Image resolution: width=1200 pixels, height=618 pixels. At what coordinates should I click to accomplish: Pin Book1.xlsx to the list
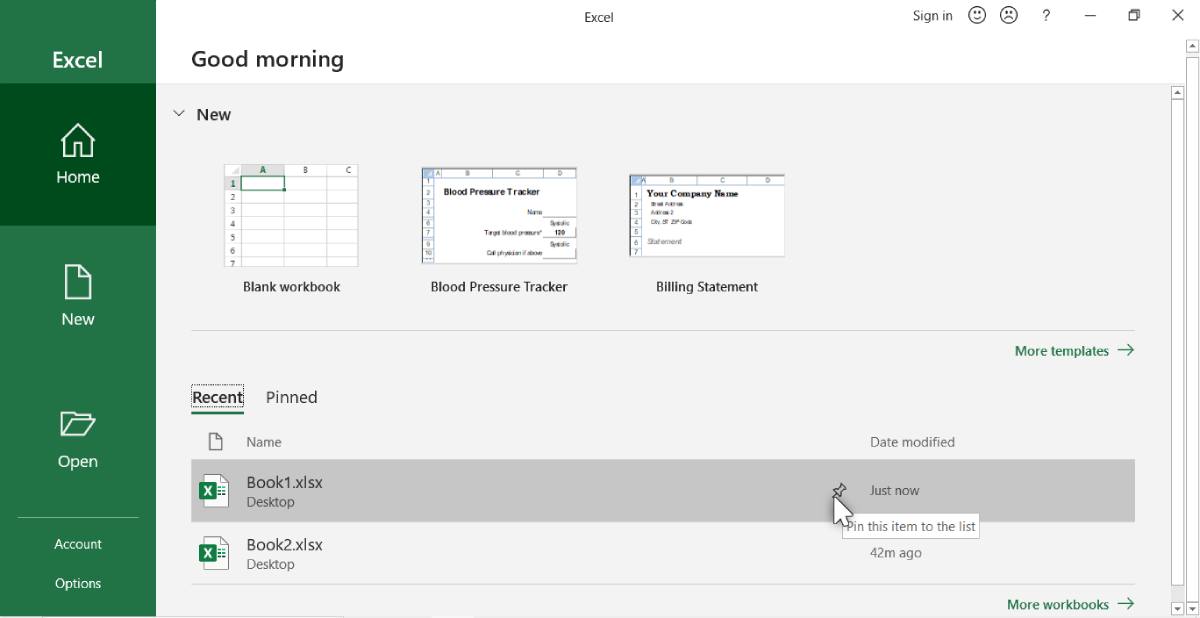(x=839, y=490)
